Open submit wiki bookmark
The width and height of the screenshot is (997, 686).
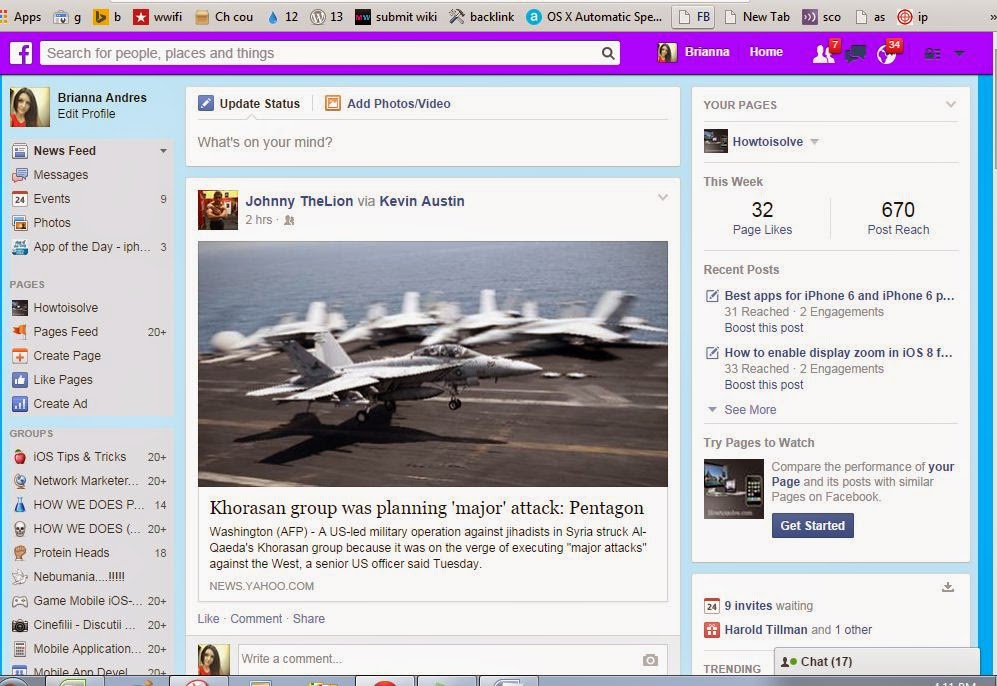pyautogui.click(x=396, y=17)
